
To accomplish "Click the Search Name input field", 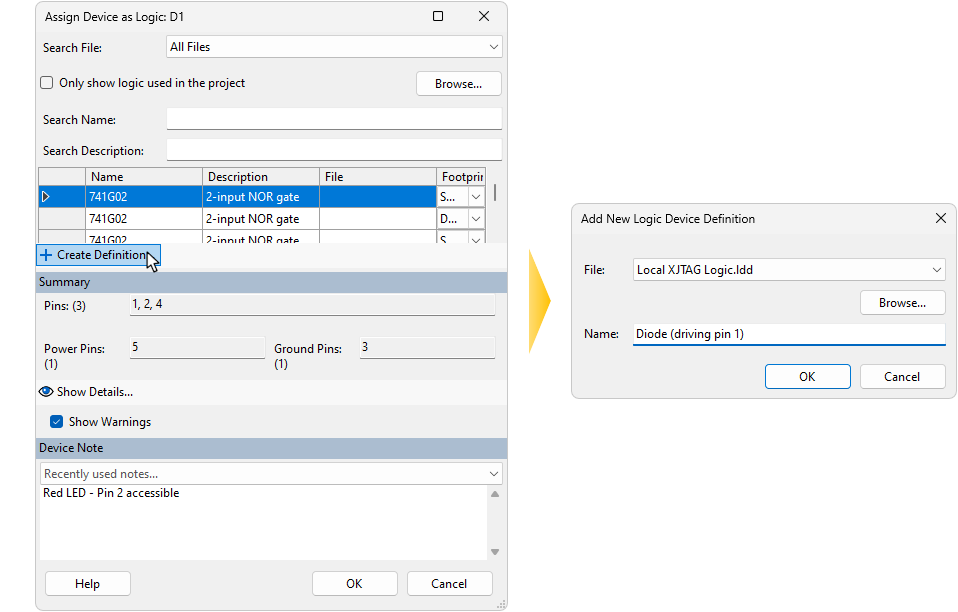I will click(x=334, y=120).
